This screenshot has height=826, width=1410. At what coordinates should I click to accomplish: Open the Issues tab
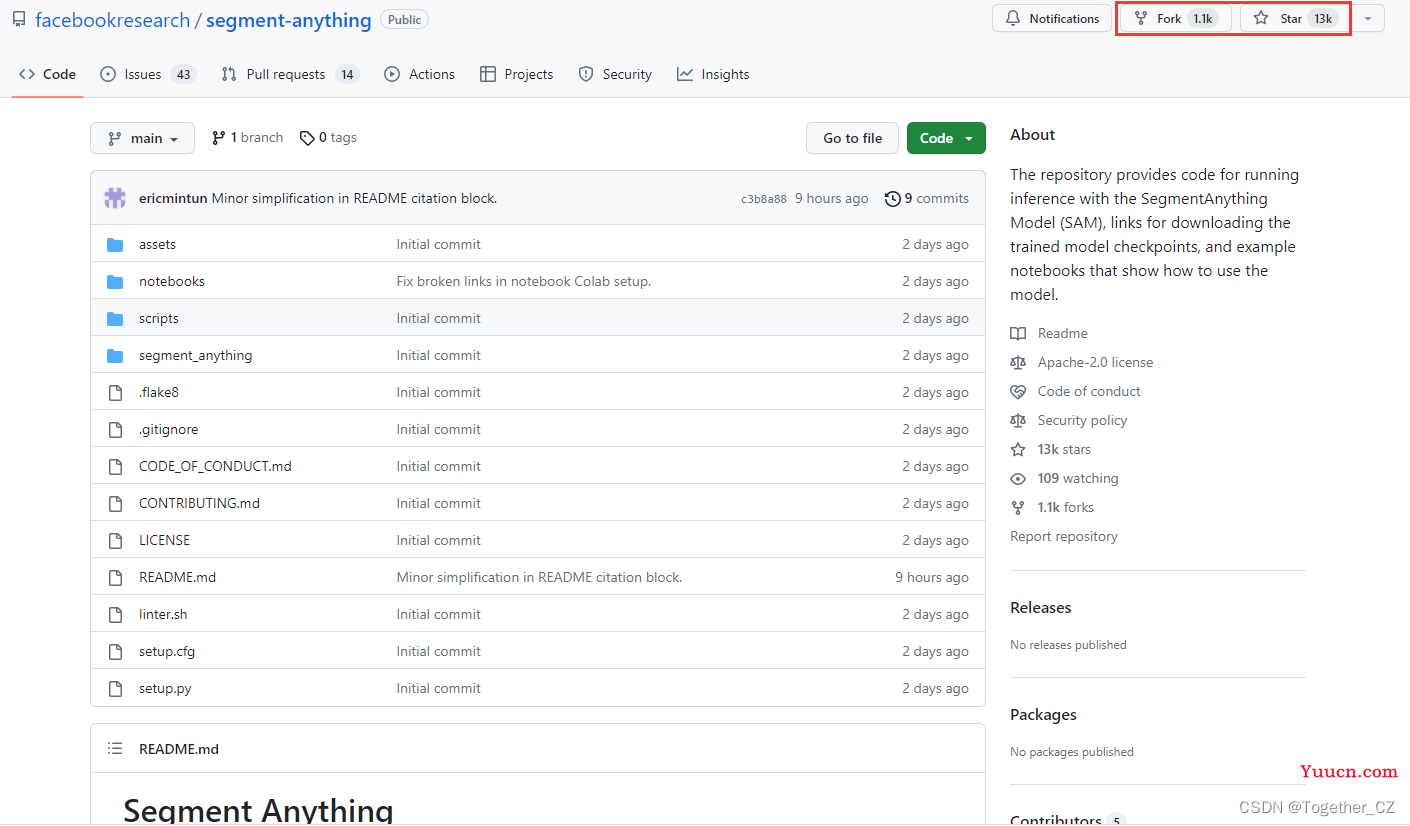(x=148, y=74)
